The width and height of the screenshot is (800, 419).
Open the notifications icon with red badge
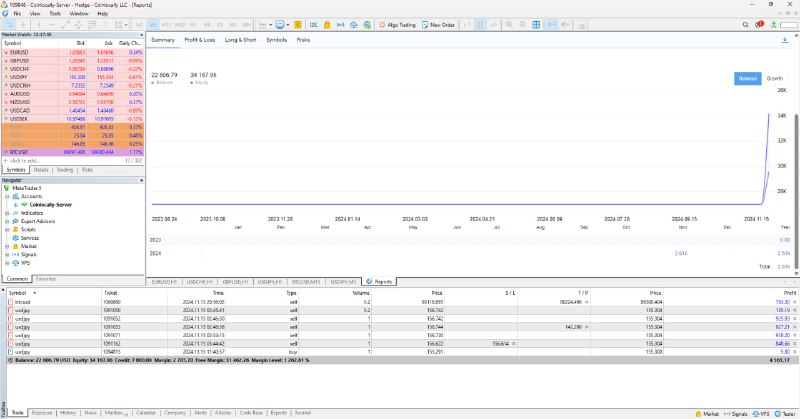click(x=759, y=24)
